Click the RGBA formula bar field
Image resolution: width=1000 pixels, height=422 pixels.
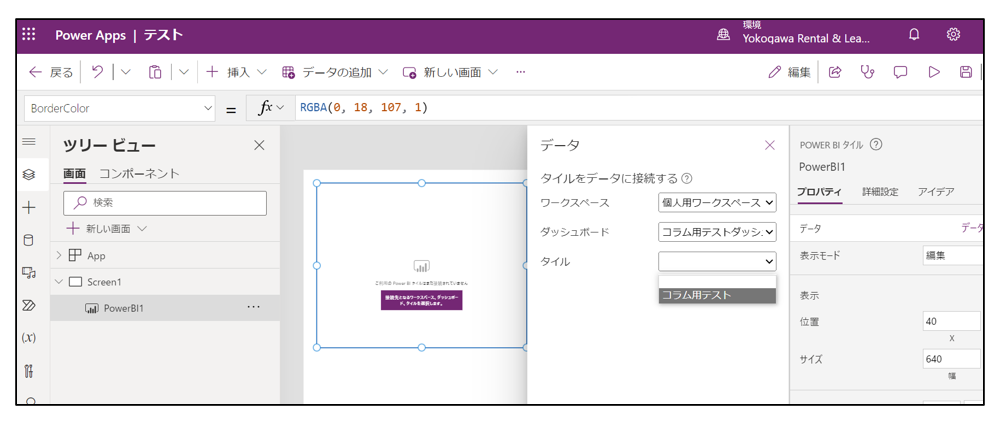(x=638, y=108)
